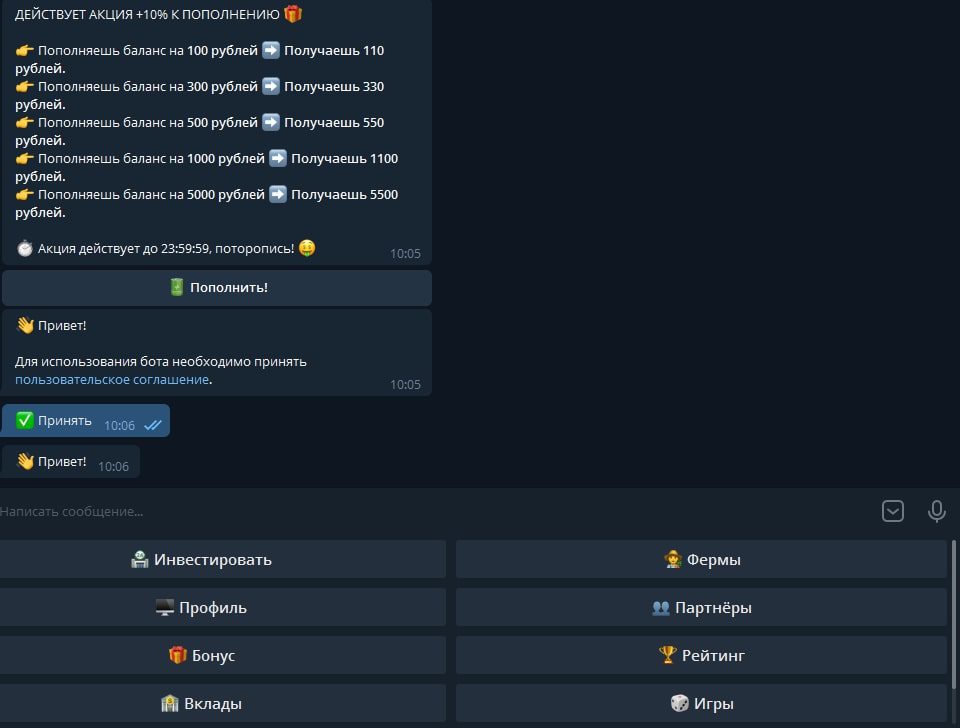
Task: Open Фермы from the bot keyboard
Action: point(702,559)
